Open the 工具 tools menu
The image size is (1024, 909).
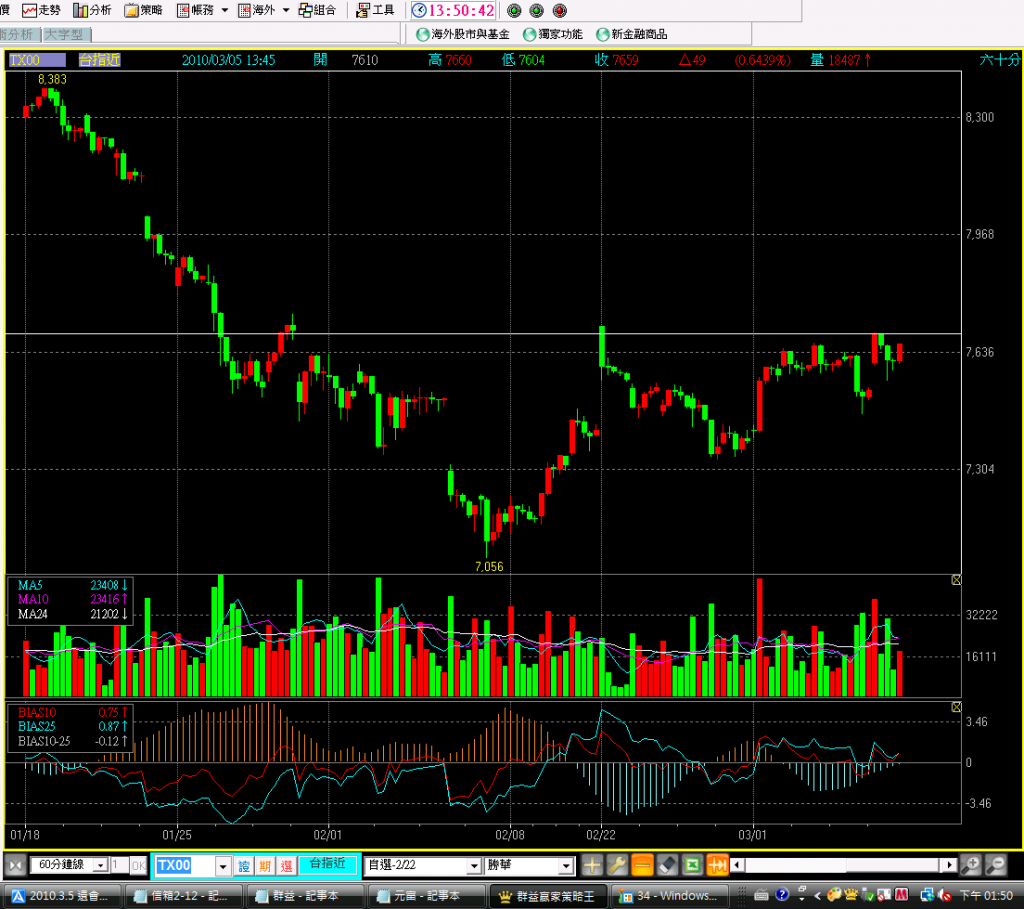376,10
